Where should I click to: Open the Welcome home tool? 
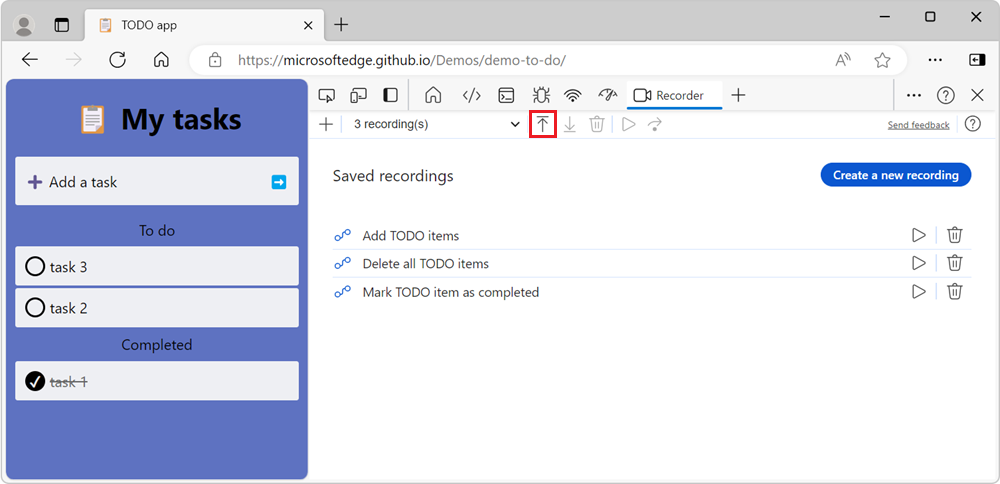(x=433, y=96)
